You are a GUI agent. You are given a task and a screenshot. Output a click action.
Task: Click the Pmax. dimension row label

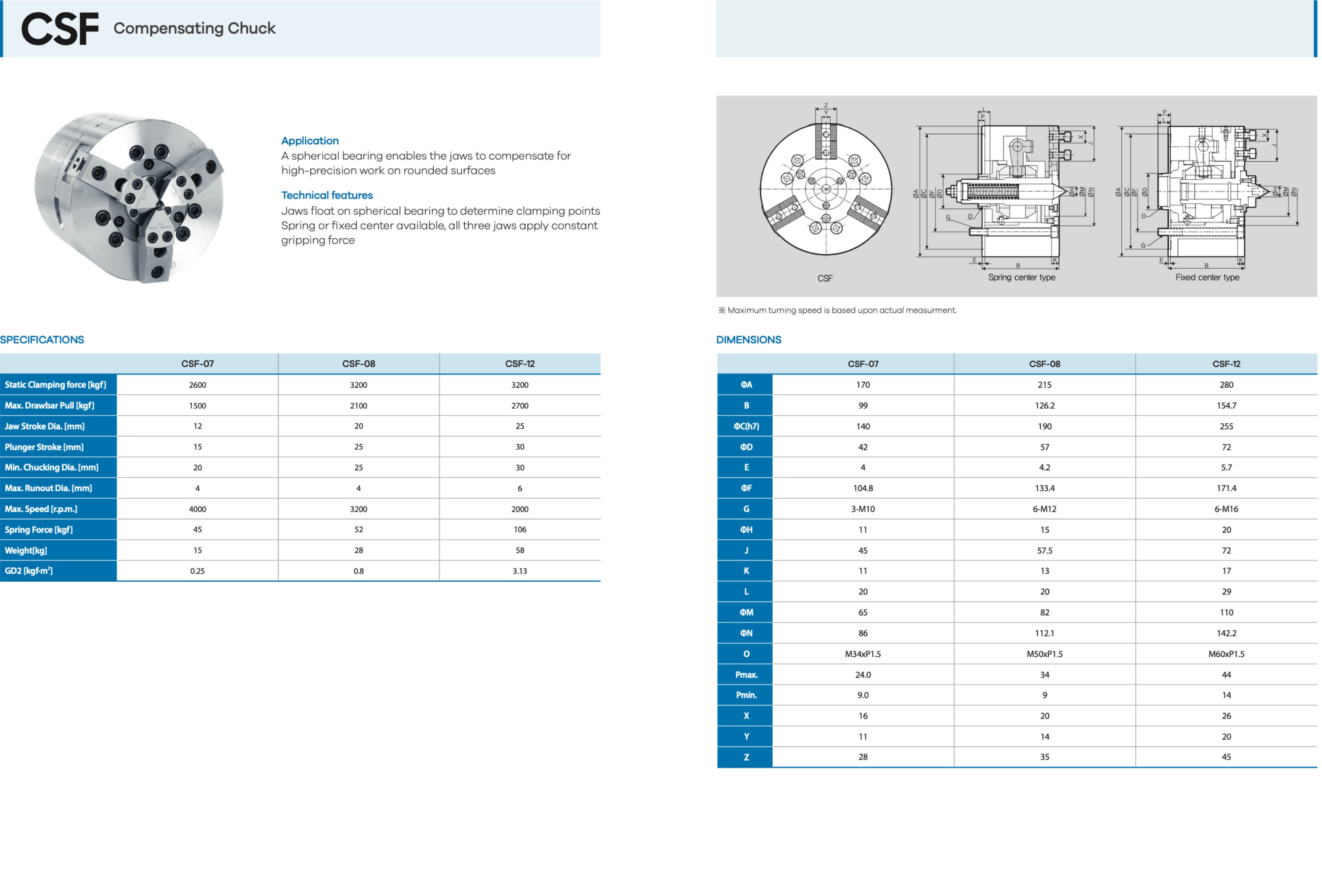(x=746, y=675)
